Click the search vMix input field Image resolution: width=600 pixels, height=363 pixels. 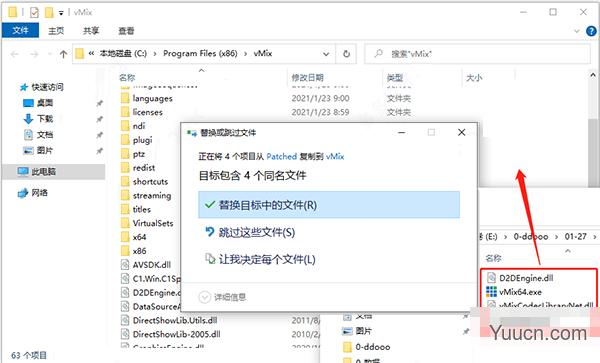477,54
